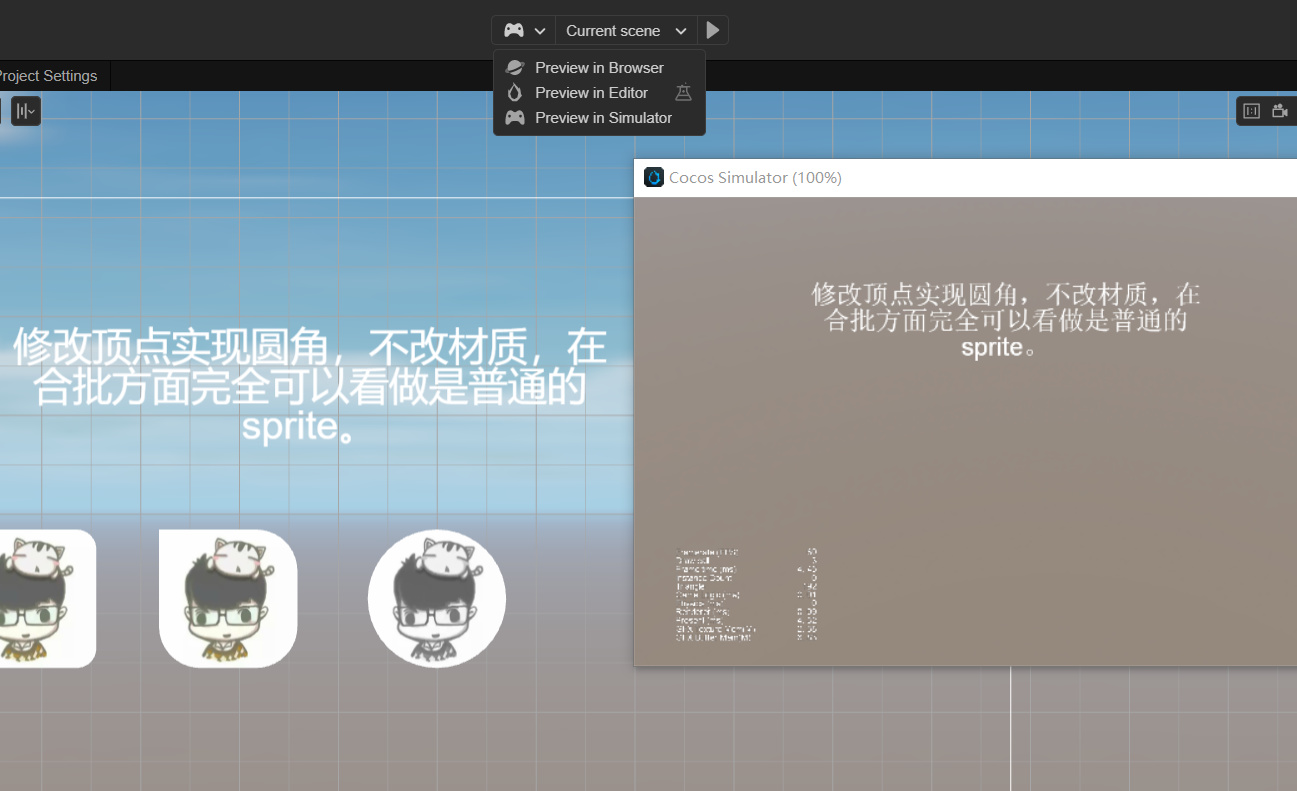This screenshot has width=1297, height=791.
Task: Select the partially visible avatar sprite at left edge
Action: pyautogui.click(x=48, y=598)
